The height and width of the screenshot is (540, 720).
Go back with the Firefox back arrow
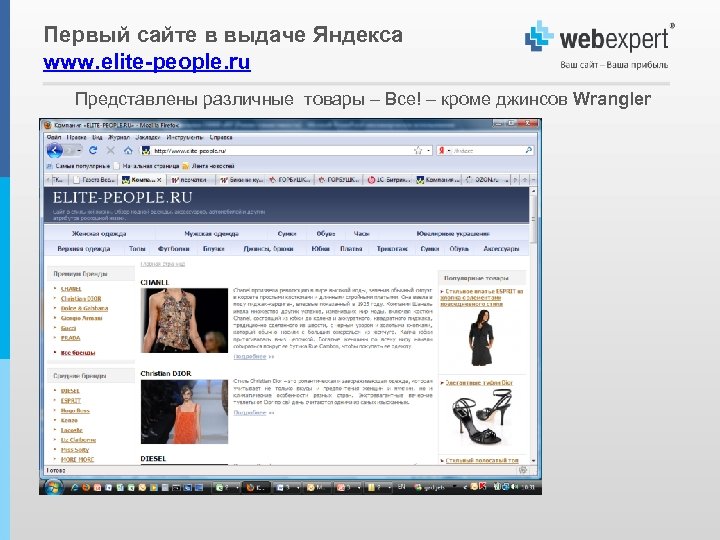(x=55, y=150)
